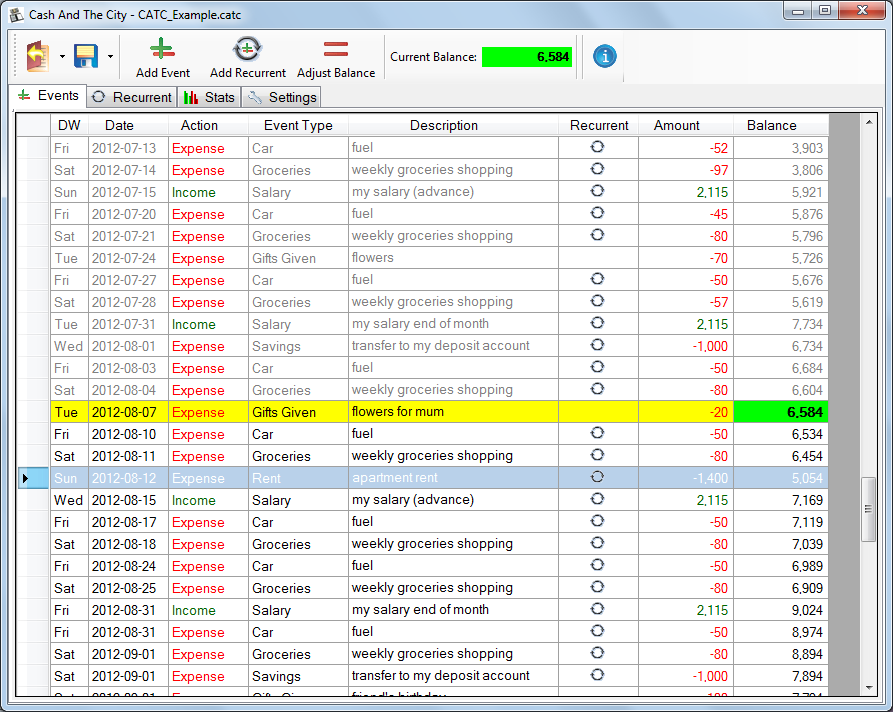Select the 'my salary end of month' cell on 2012-08-31
Image resolution: width=893 pixels, height=712 pixels.
click(x=453, y=610)
